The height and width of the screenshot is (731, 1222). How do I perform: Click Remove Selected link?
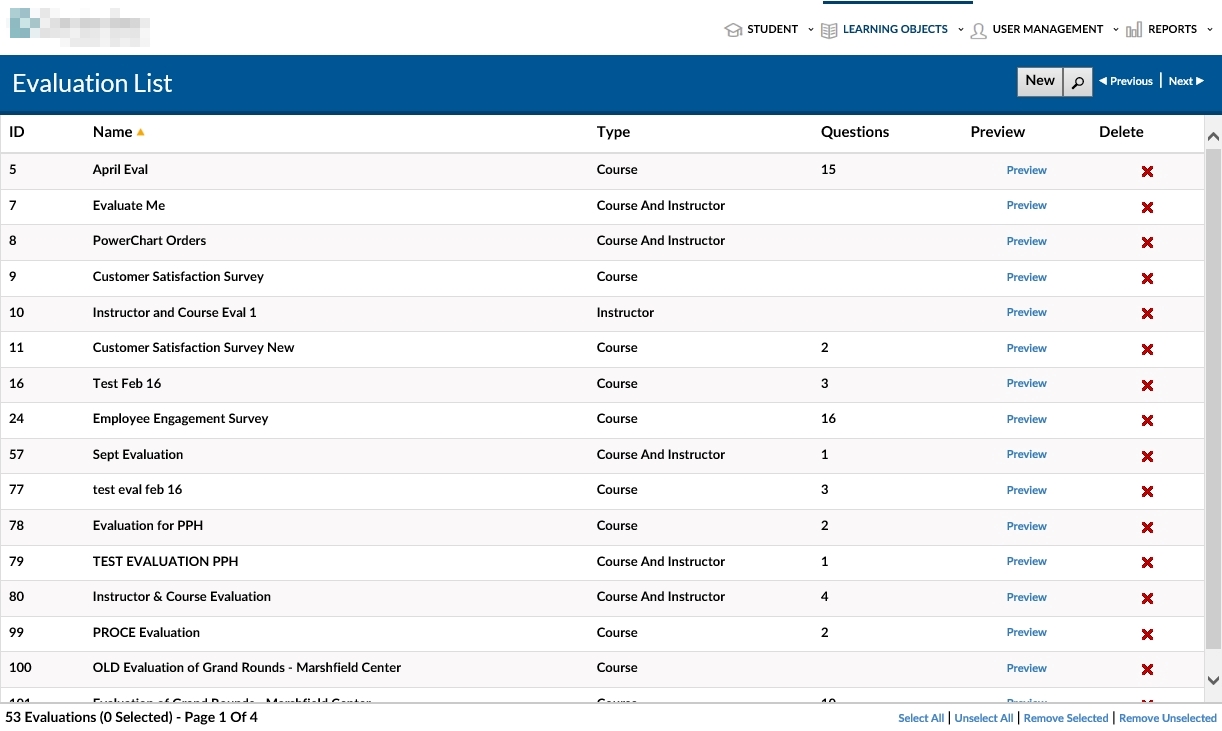tap(1066, 718)
